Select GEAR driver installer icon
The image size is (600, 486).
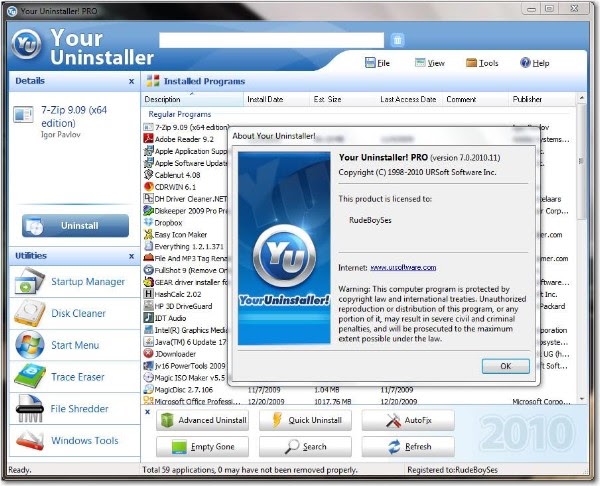[x=148, y=282]
